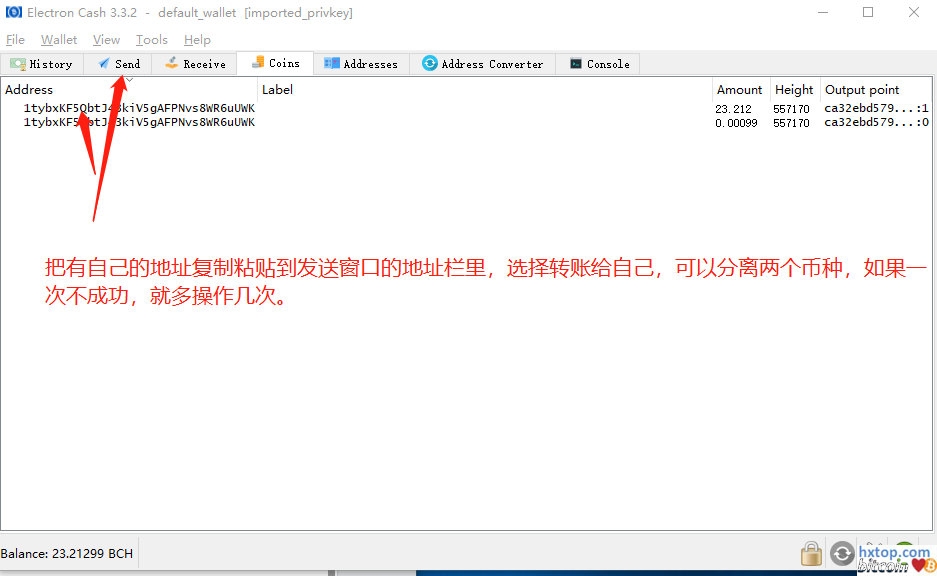
Task: Open the Addresses tab
Action: [x=360, y=64]
